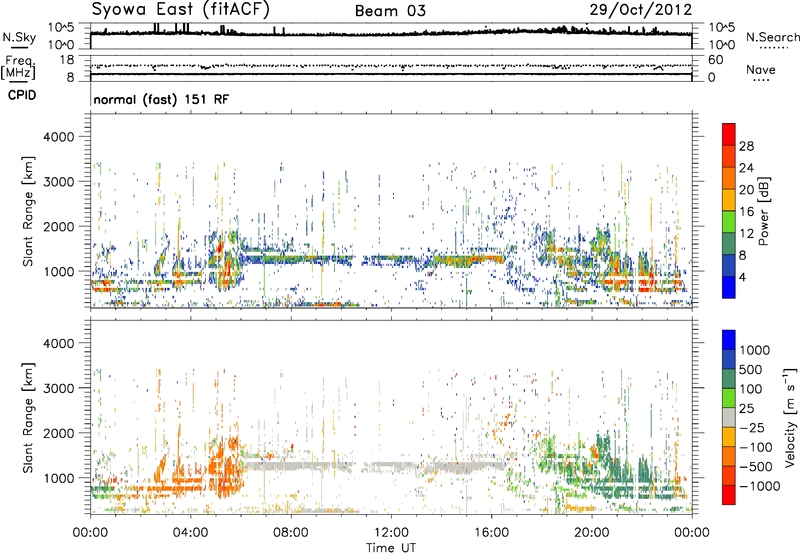Click the '18' frequency axis value

tap(67, 60)
